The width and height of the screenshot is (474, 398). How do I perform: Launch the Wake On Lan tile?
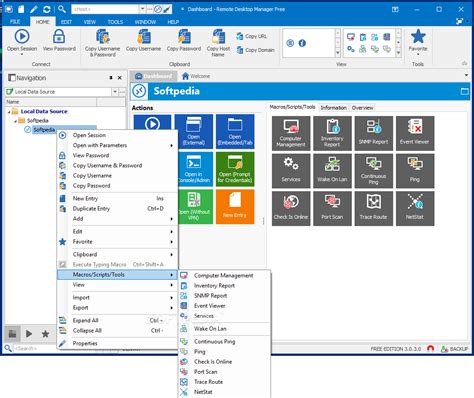(x=332, y=171)
